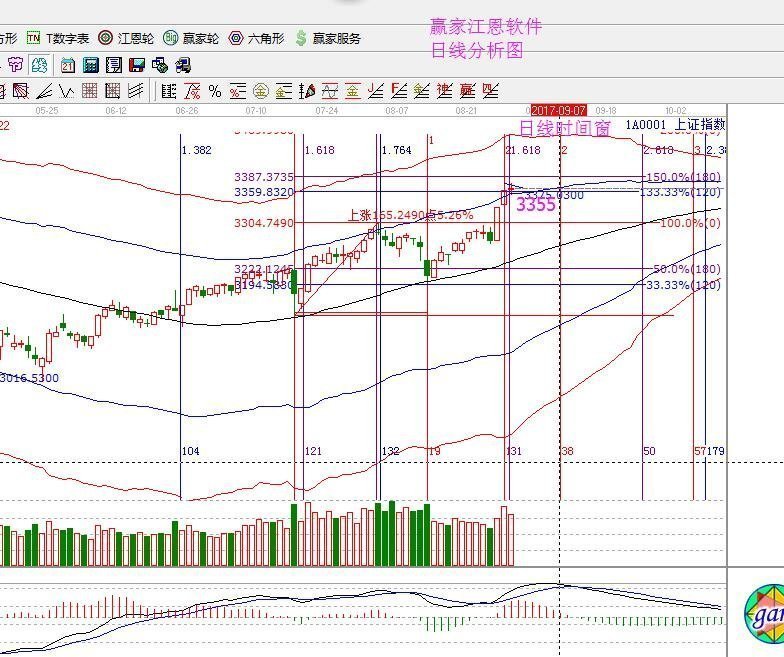
Task: Click the 08-21 date on the time axis
Action: tap(466, 110)
